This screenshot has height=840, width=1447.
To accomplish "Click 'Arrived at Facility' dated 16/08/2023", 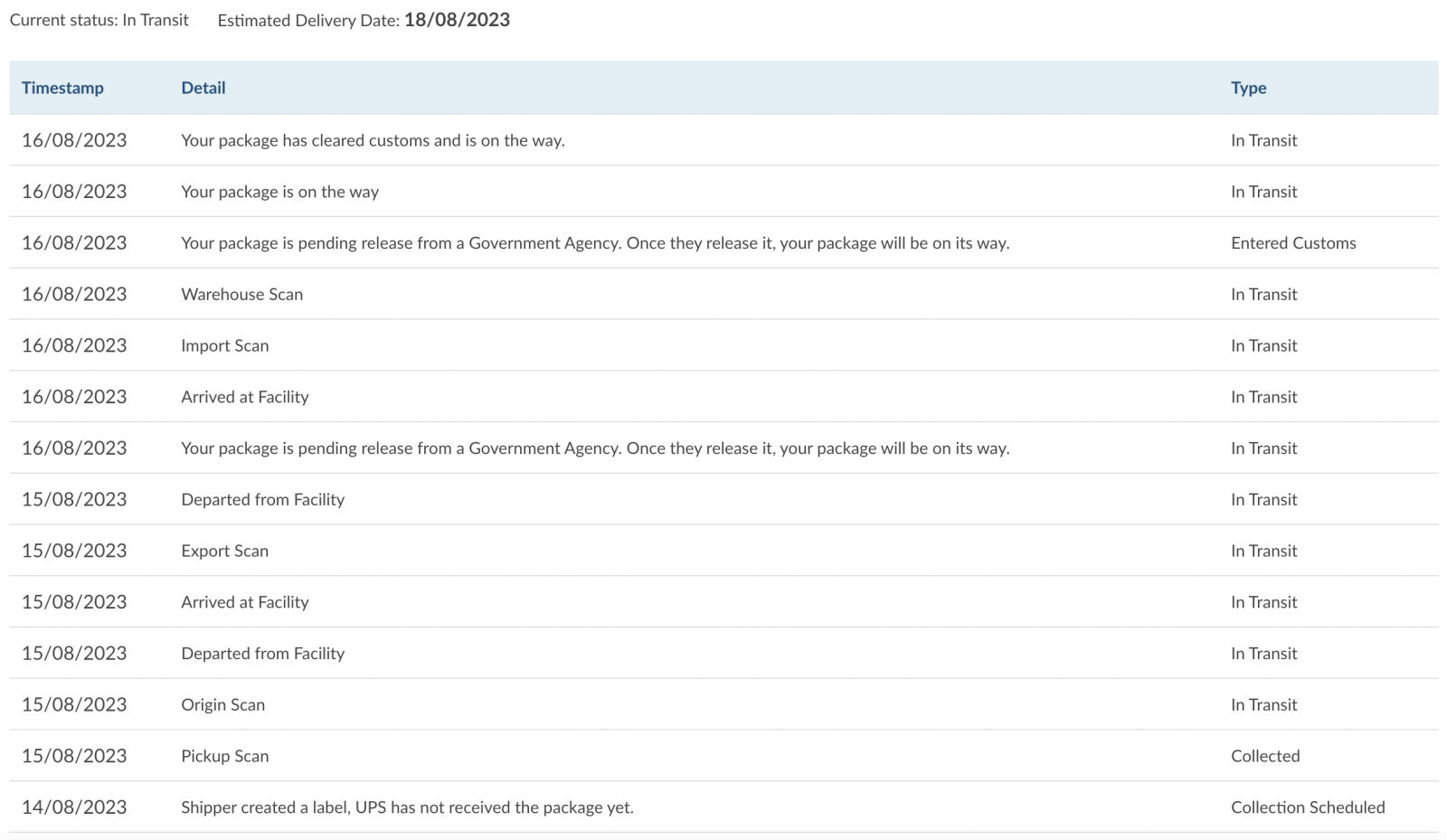I will coord(244,397).
